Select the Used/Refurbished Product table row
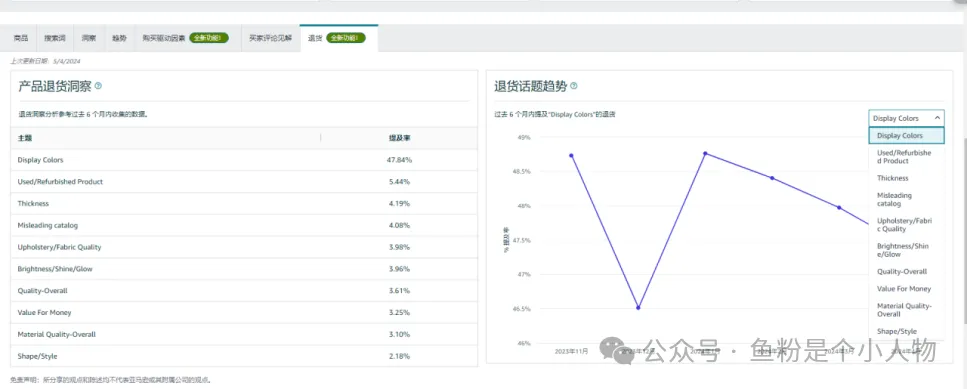Image resolution: width=967 pixels, height=389 pixels. coord(244,182)
